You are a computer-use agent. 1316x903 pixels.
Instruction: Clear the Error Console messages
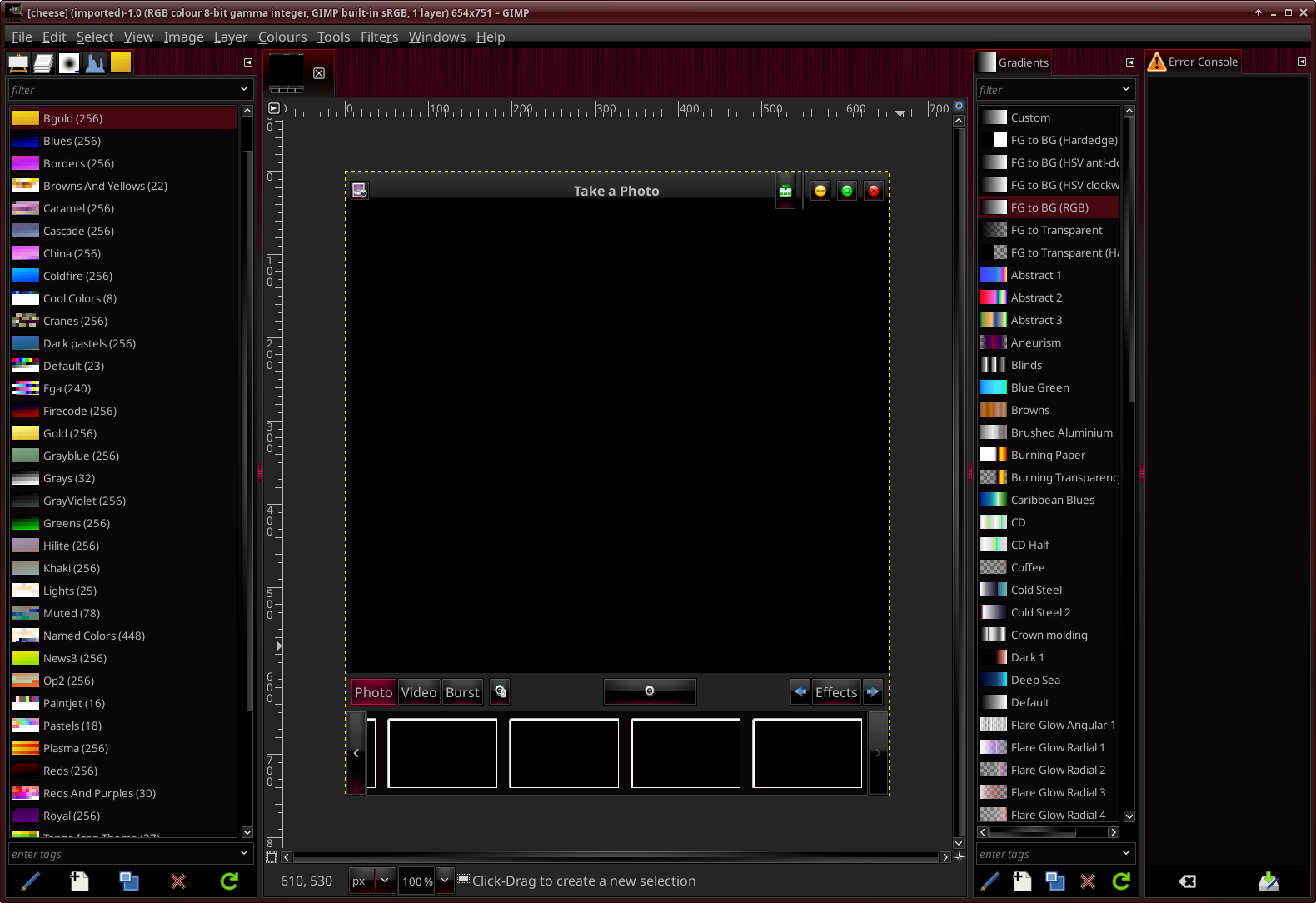tap(1188, 881)
